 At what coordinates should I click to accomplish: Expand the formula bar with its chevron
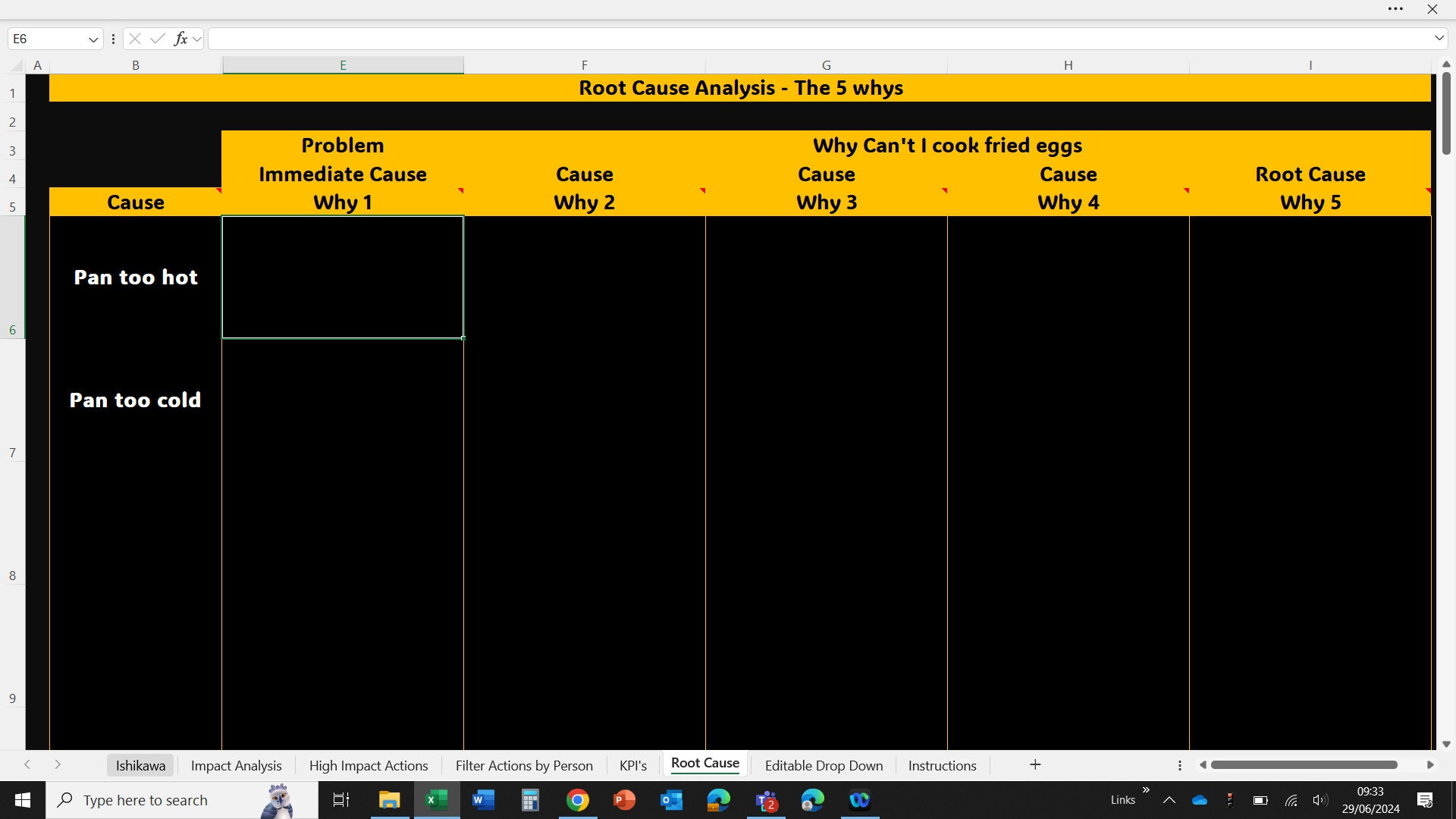click(1440, 38)
